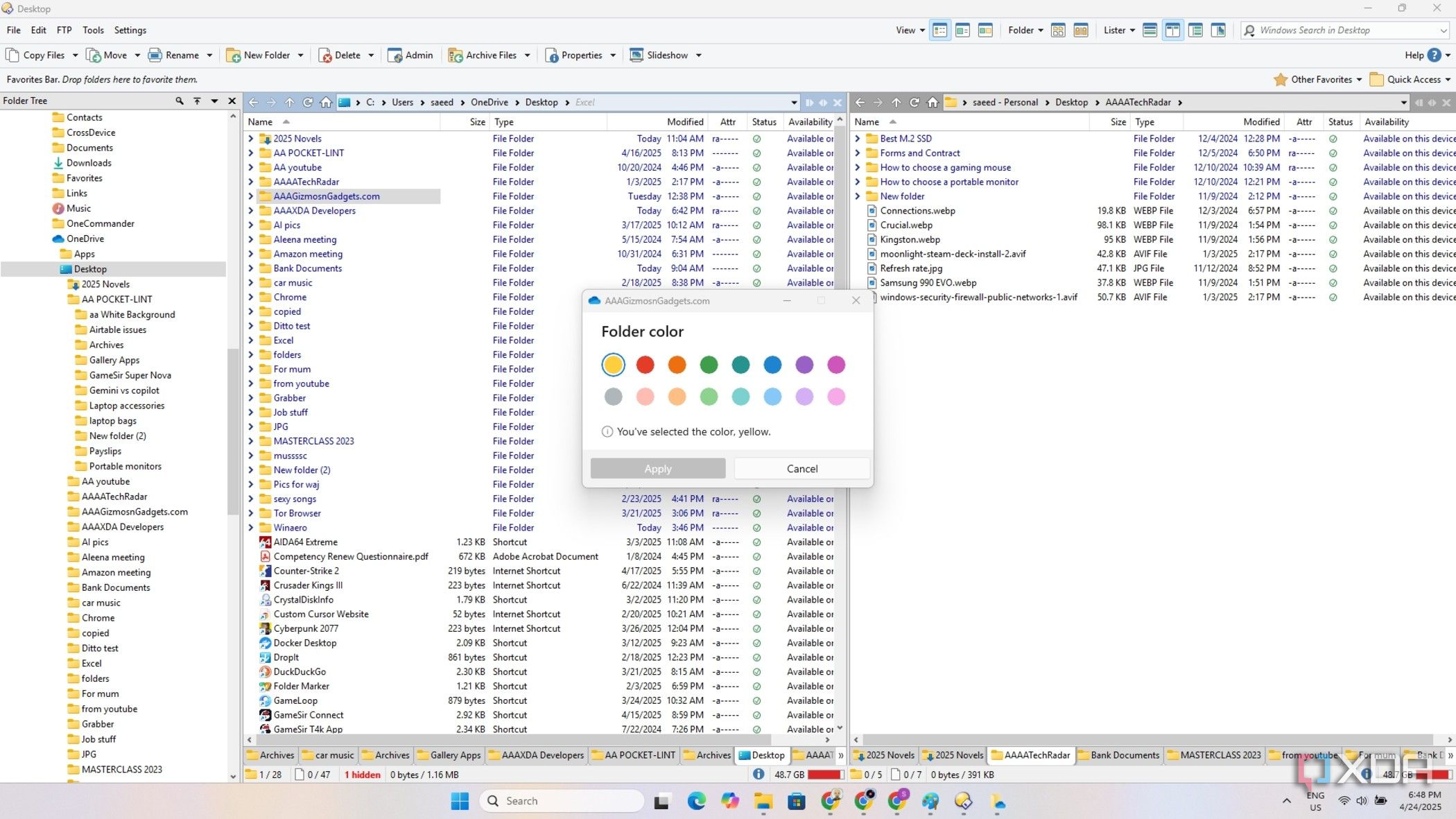The width and height of the screenshot is (1456, 819).
Task: Cancel the Folder color dialog
Action: click(x=801, y=469)
